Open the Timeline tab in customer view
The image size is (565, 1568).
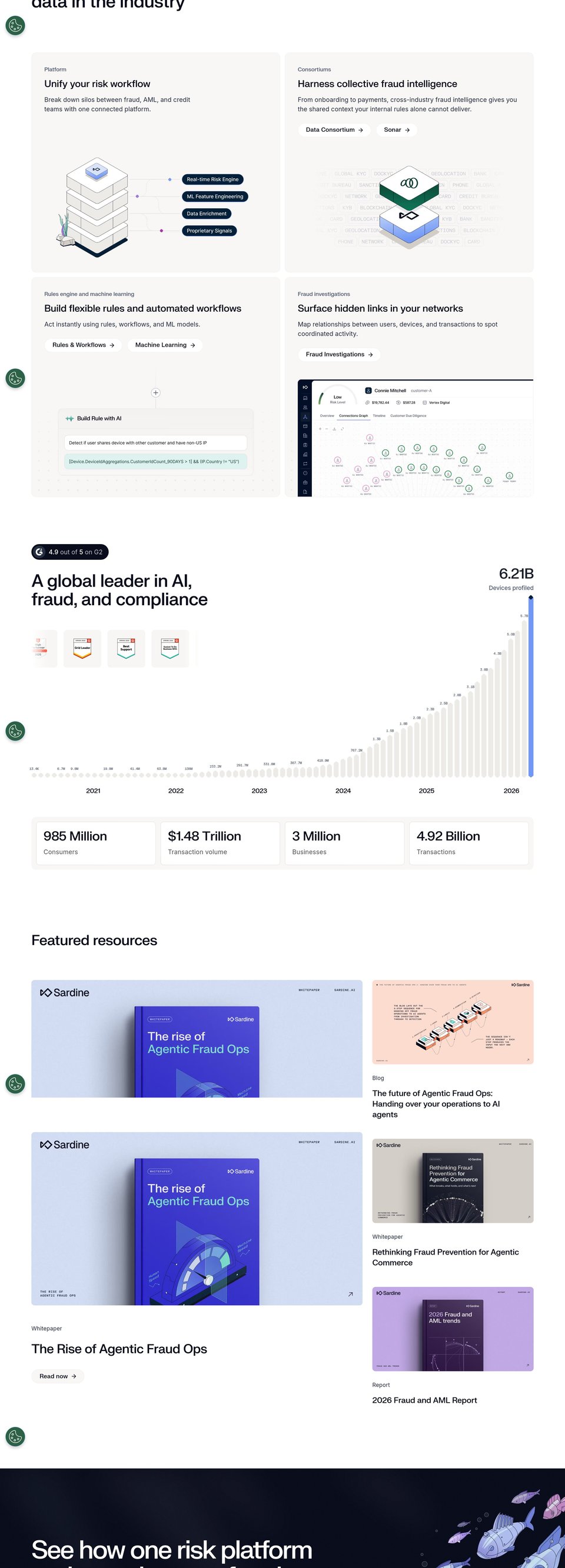click(x=379, y=416)
